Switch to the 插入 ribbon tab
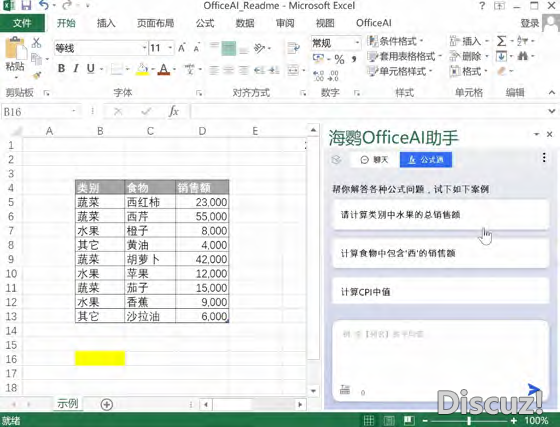The width and height of the screenshot is (560, 427). [106, 23]
